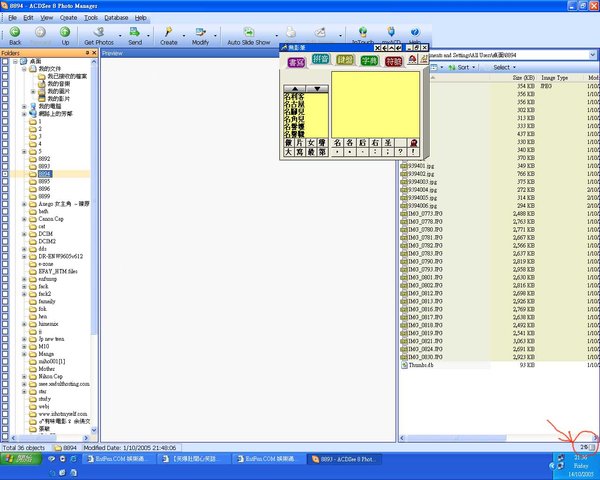Select the Thumbs.db file icon
Image resolution: width=600 pixels, height=480 pixels.
[404, 365]
